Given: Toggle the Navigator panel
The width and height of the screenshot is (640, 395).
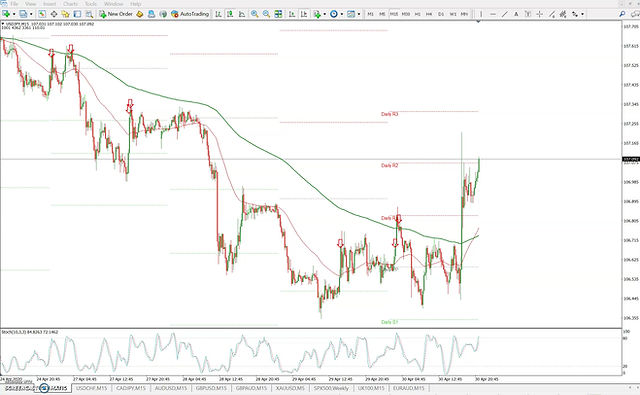Looking at the screenshot, I should click(x=65, y=14).
